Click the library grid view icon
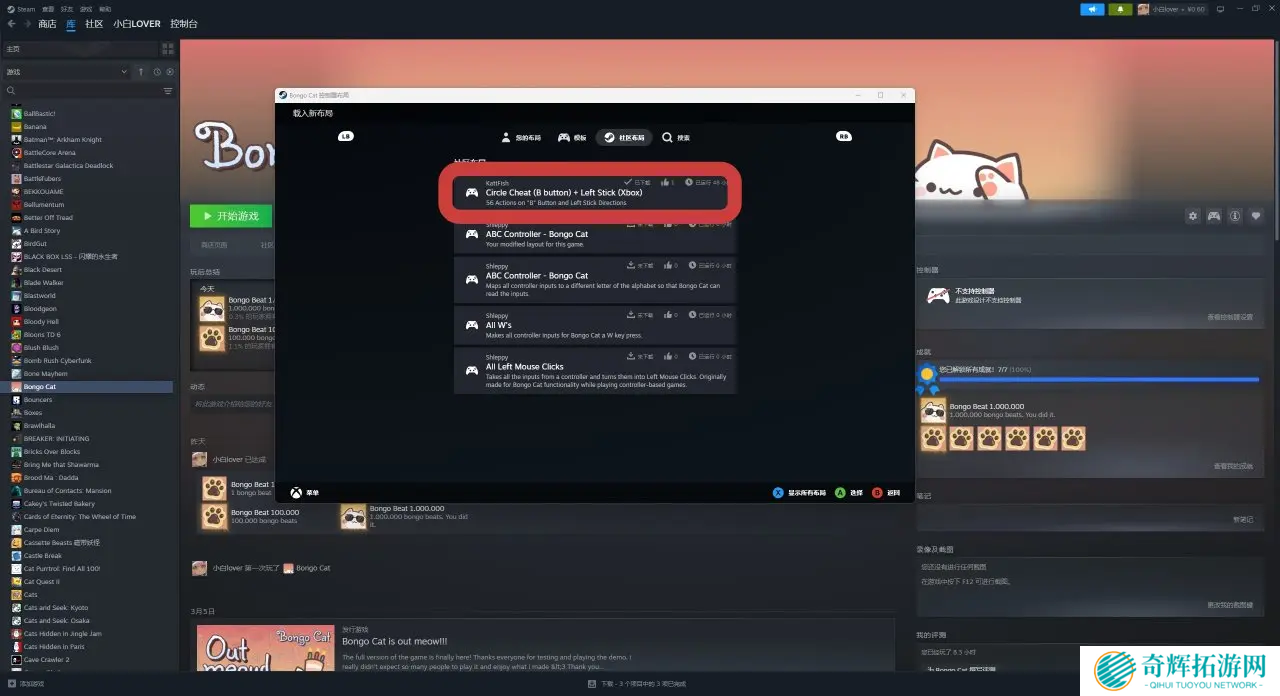 pos(167,49)
